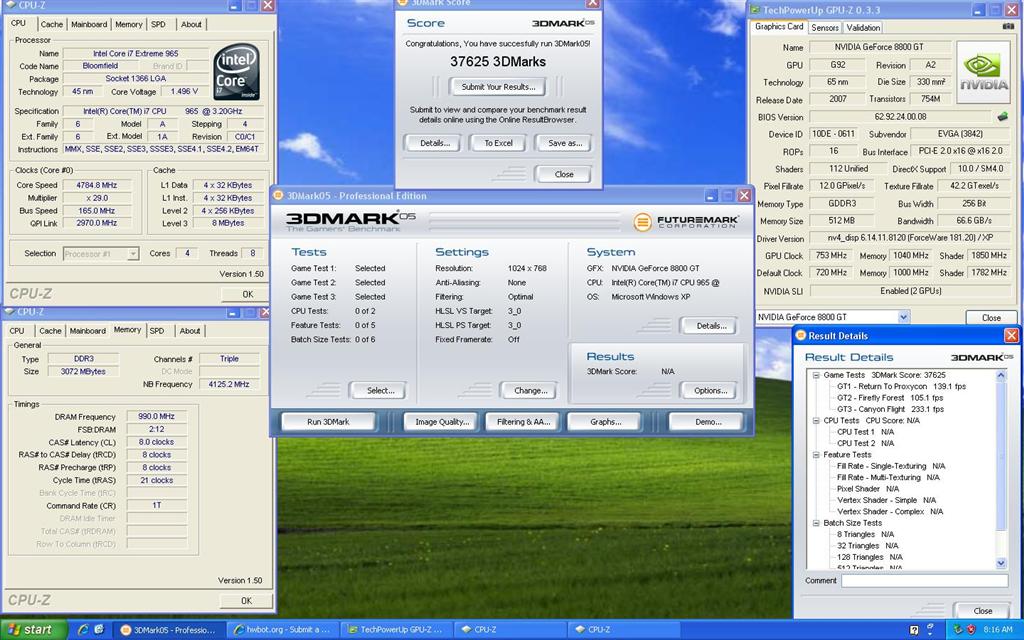The image size is (1024, 640).
Task: Click the NVIDIA SLI Enabled (2 GPUs) field
Action: pos(910,291)
